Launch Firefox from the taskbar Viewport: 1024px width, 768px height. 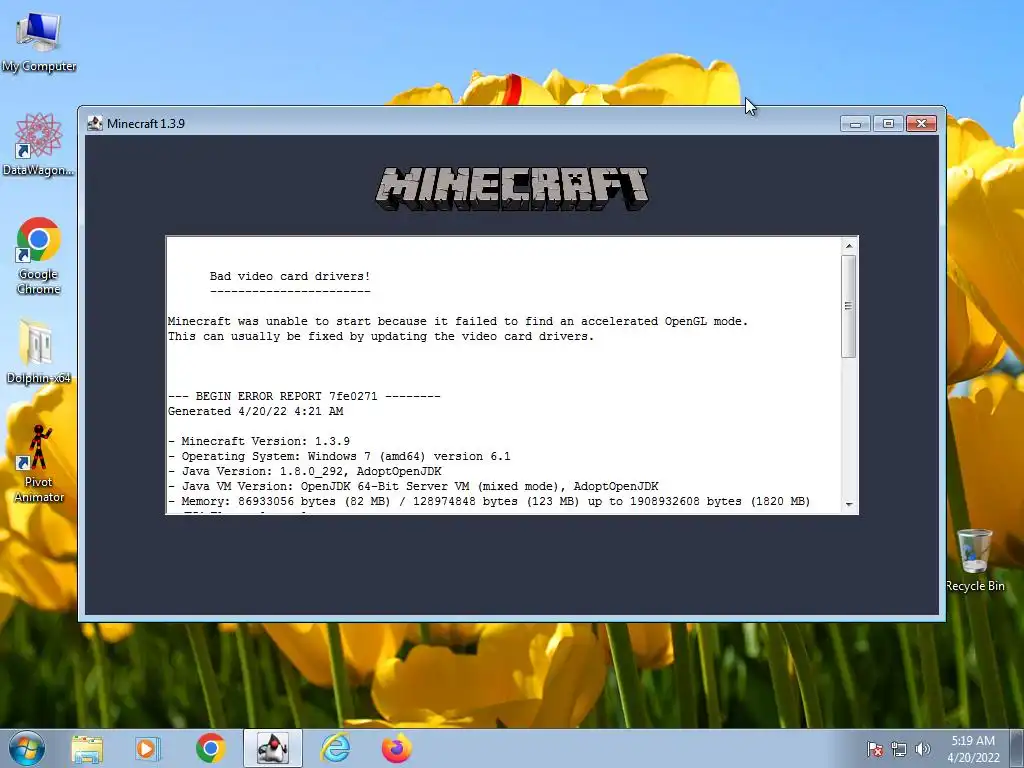396,748
